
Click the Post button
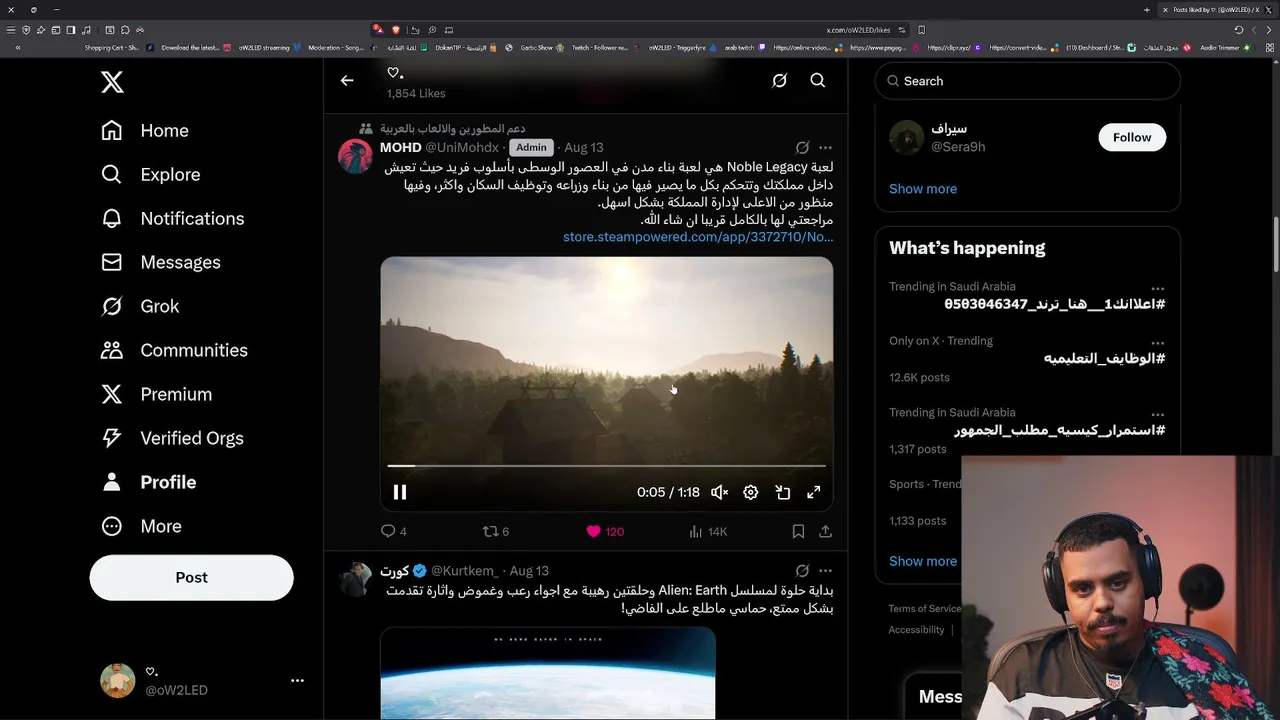[191, 578]
